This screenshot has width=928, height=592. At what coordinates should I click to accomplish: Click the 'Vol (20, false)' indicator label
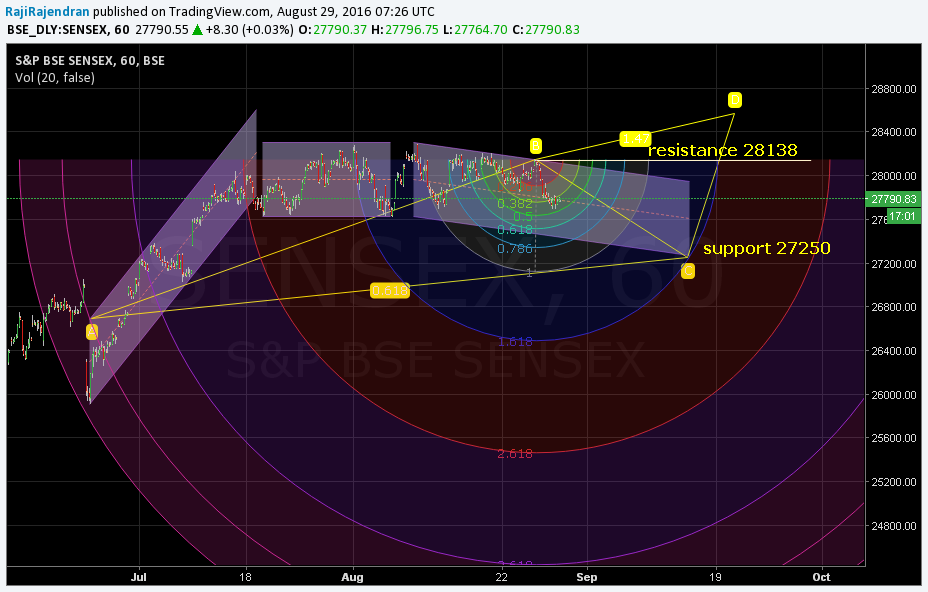click(55, 78)
